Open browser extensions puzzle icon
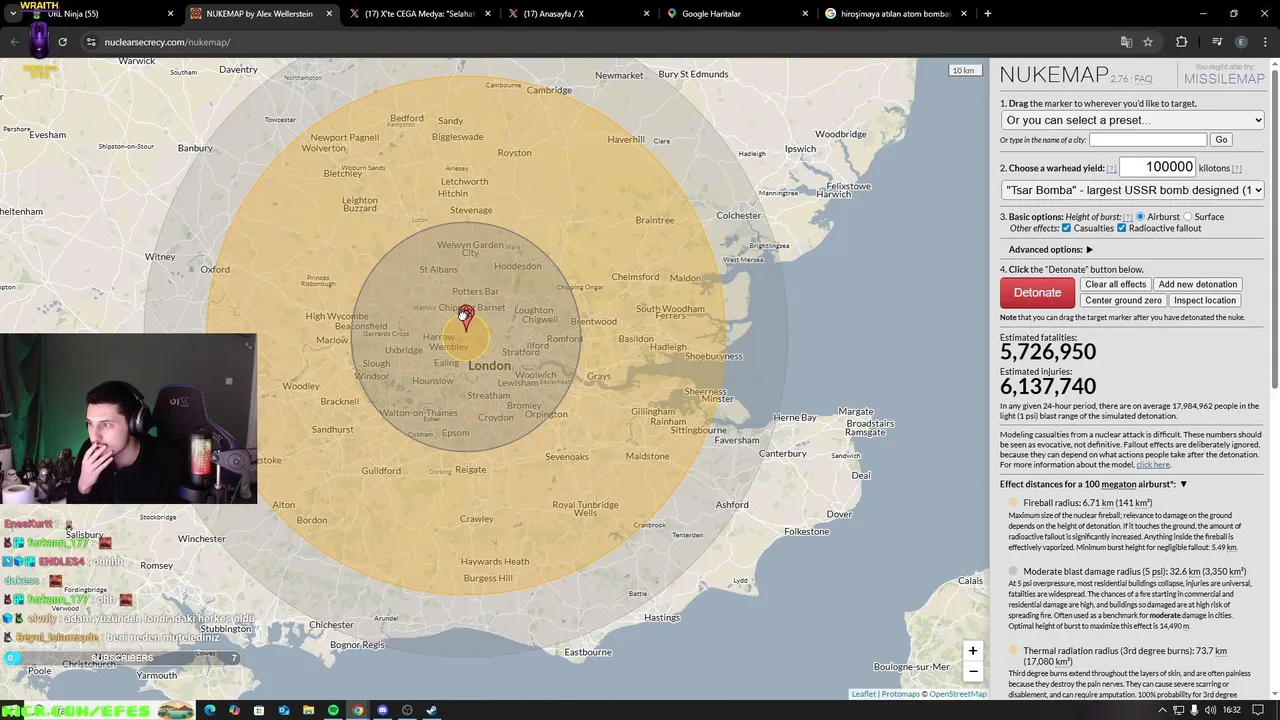This screenshot has width=1280, height=720. (x=1182, y=42)
